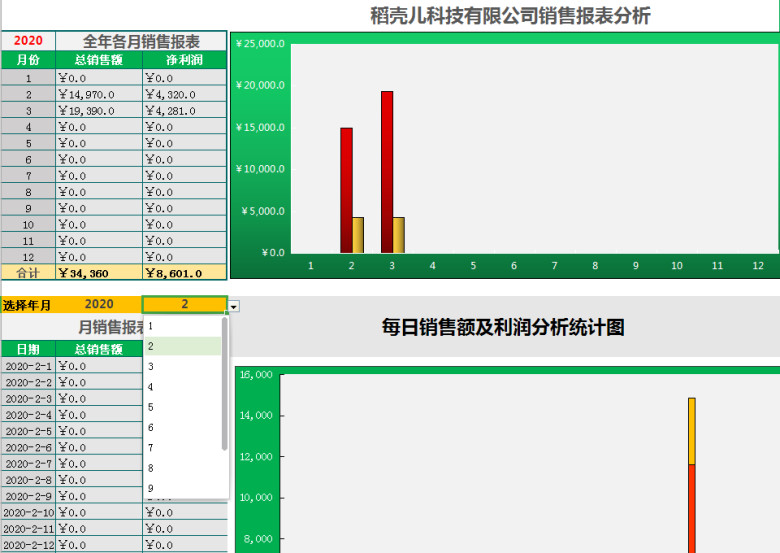Viewport: 780px width, 553px height.
Task: Click the red segment of daily chart bar
Action: (692, 509)
